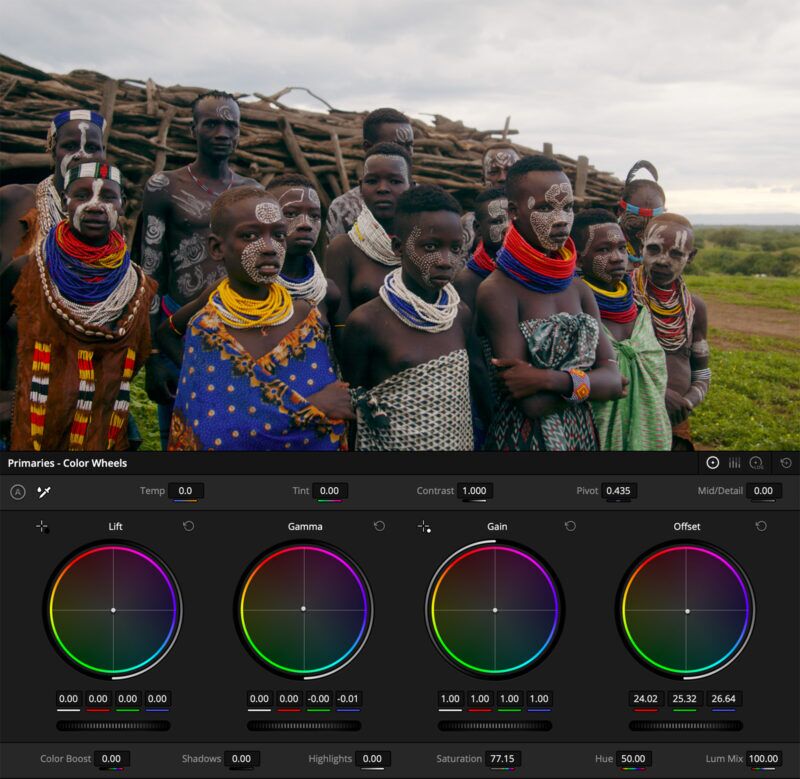Viewport: 800px width, 779px height.
Task: Pick white point beside Gain label
Action: [x=424, y=526]
